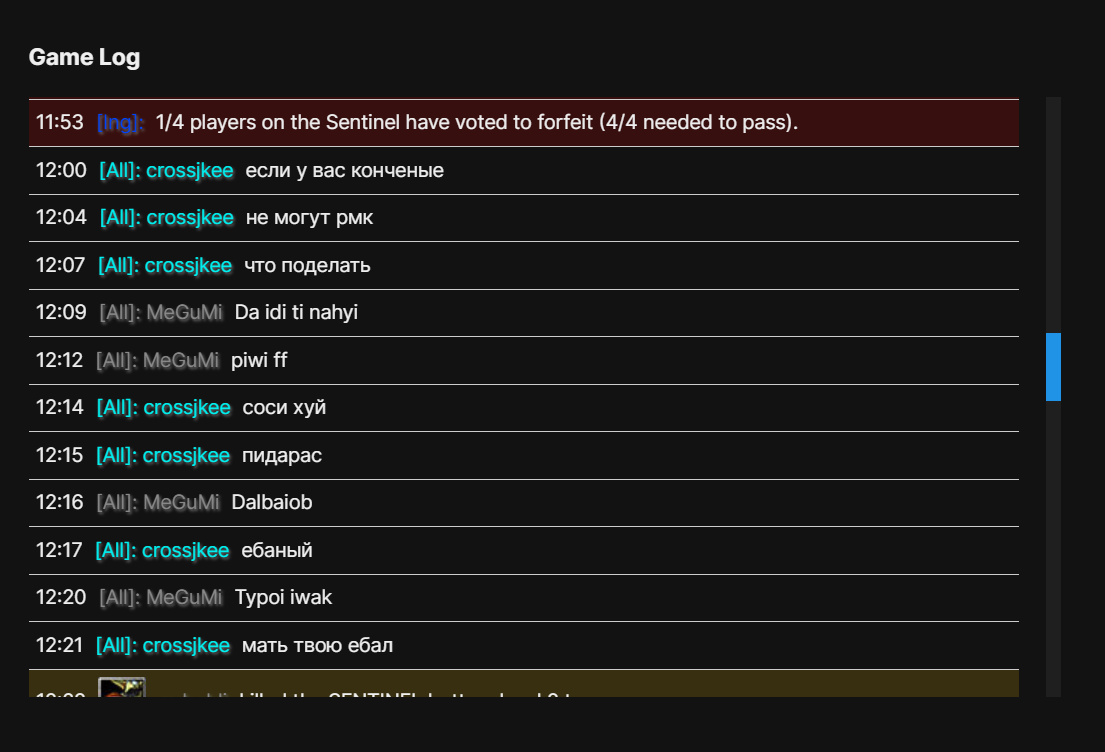The width and height of the screenshot is (1105, 752).
Task: Click MeGuMi's name in the 12:09 message
Action: [185, 313]
